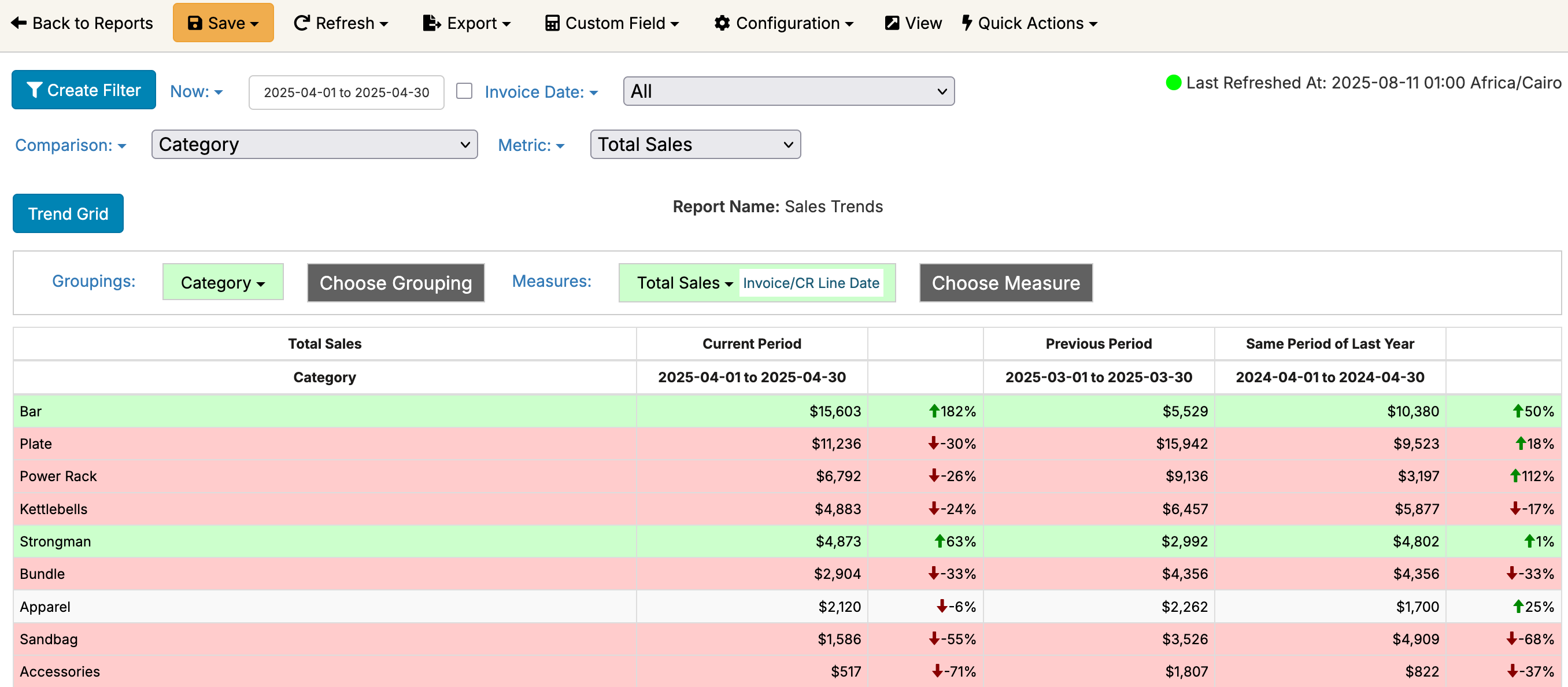Click the calculator Custom Field icon
The height and width of the screenshot is (687, 1568).
tap(552, 23)
